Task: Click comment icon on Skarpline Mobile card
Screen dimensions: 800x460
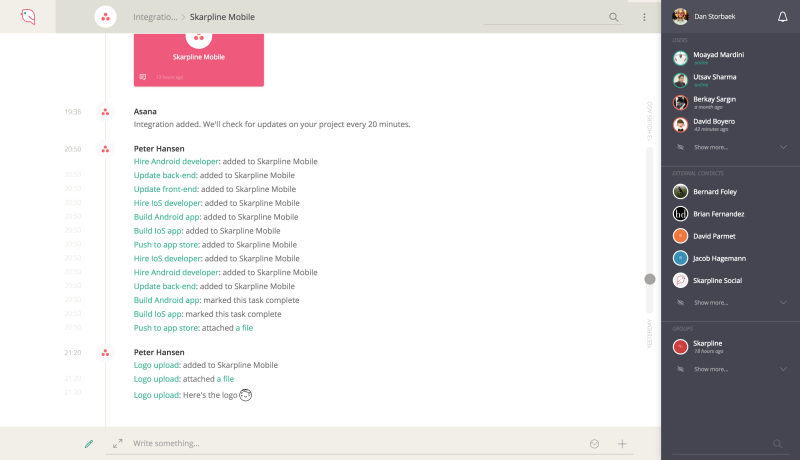Action: (143, 77)
